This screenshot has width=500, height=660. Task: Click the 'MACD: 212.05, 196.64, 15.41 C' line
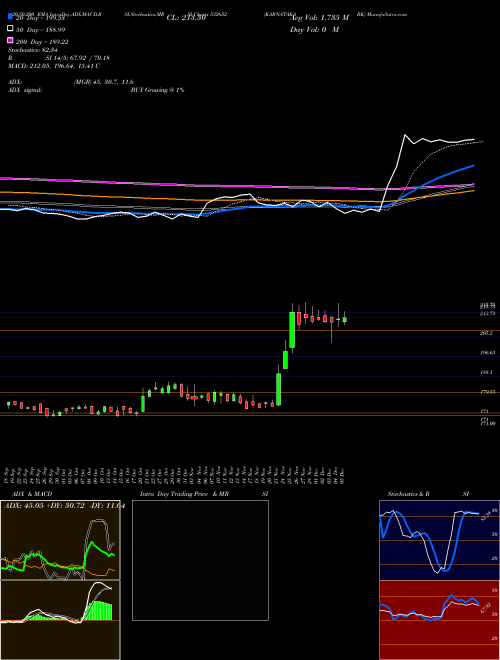[x=54, y=66]
